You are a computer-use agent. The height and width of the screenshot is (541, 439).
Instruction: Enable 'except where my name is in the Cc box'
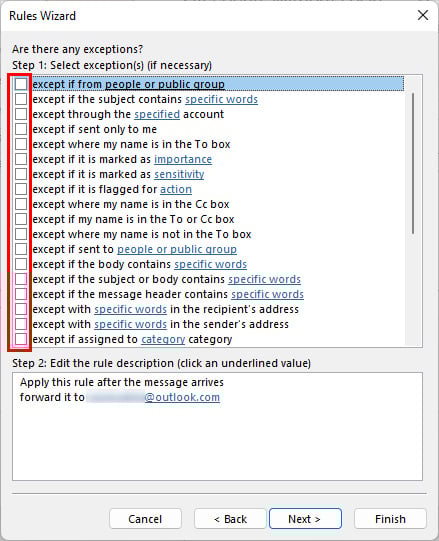point(21,204)
